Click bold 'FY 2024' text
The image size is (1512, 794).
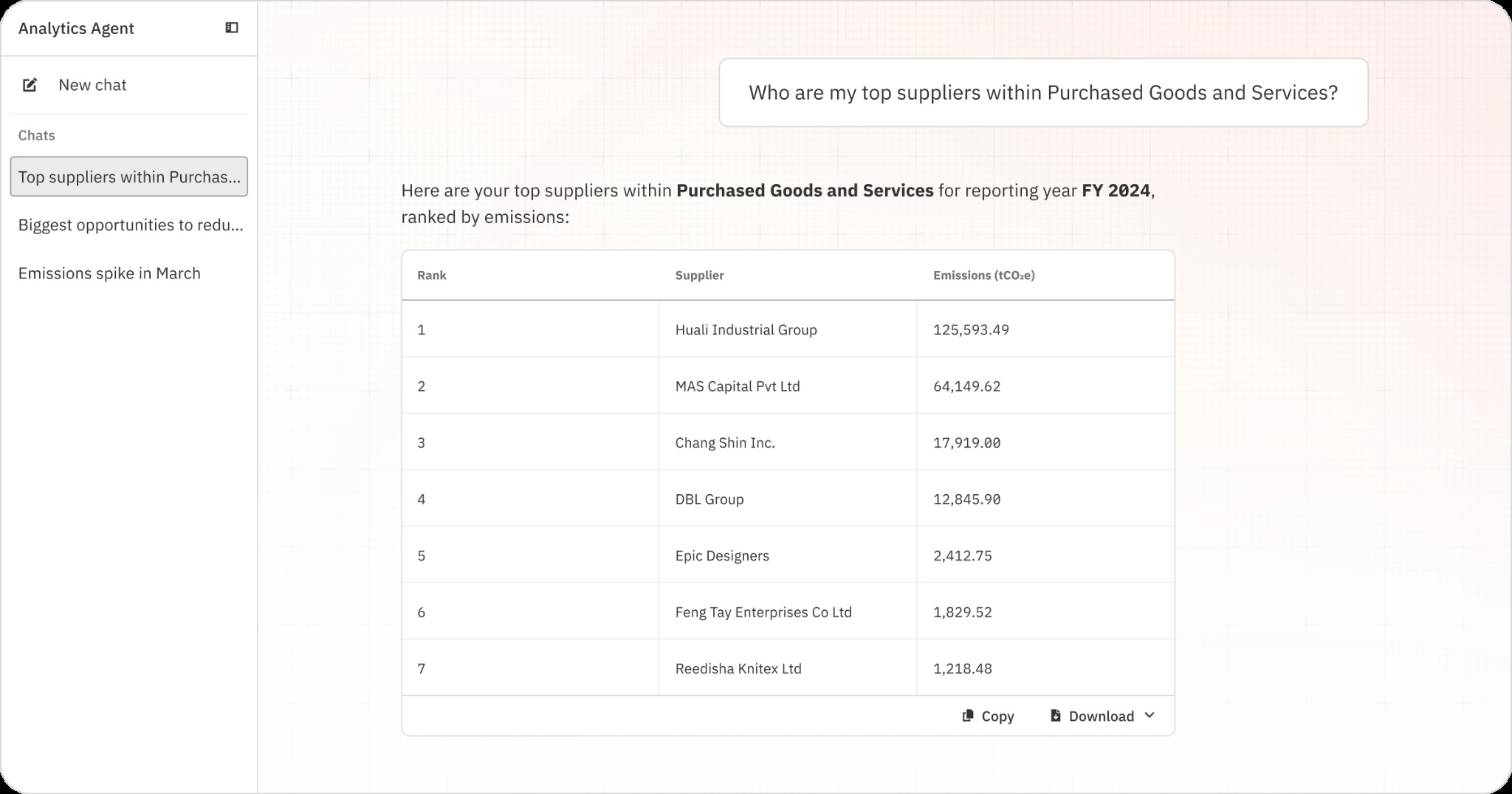pyautogui.click(x=1116, y=191)
